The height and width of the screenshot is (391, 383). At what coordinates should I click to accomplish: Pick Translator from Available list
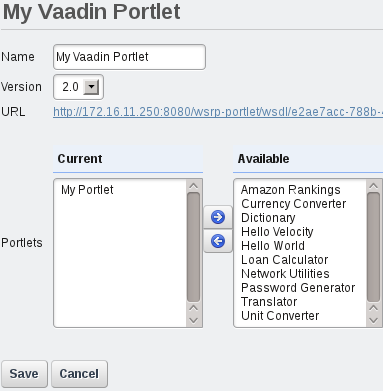(269, 302)
